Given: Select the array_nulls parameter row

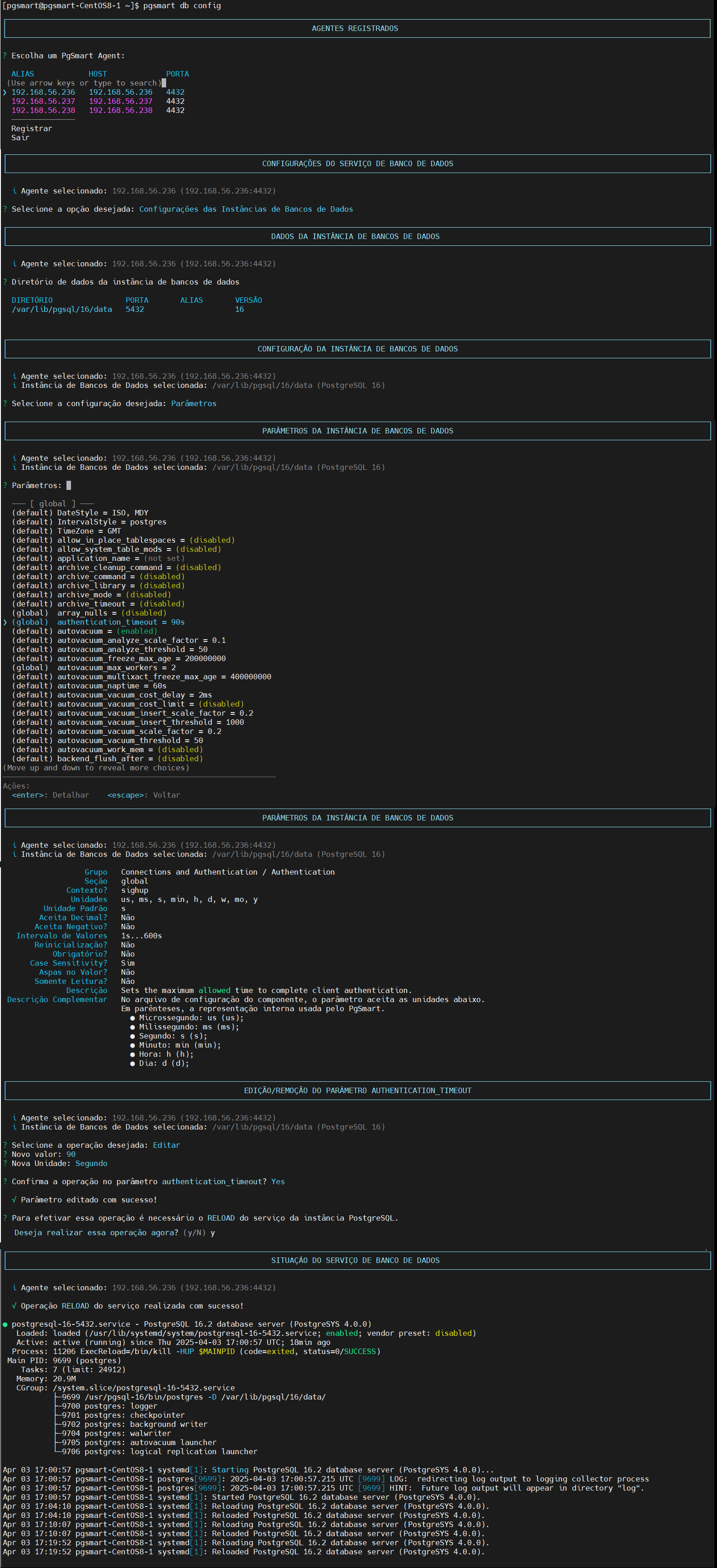Looking at the screenshot, I should tap(89, 613).
